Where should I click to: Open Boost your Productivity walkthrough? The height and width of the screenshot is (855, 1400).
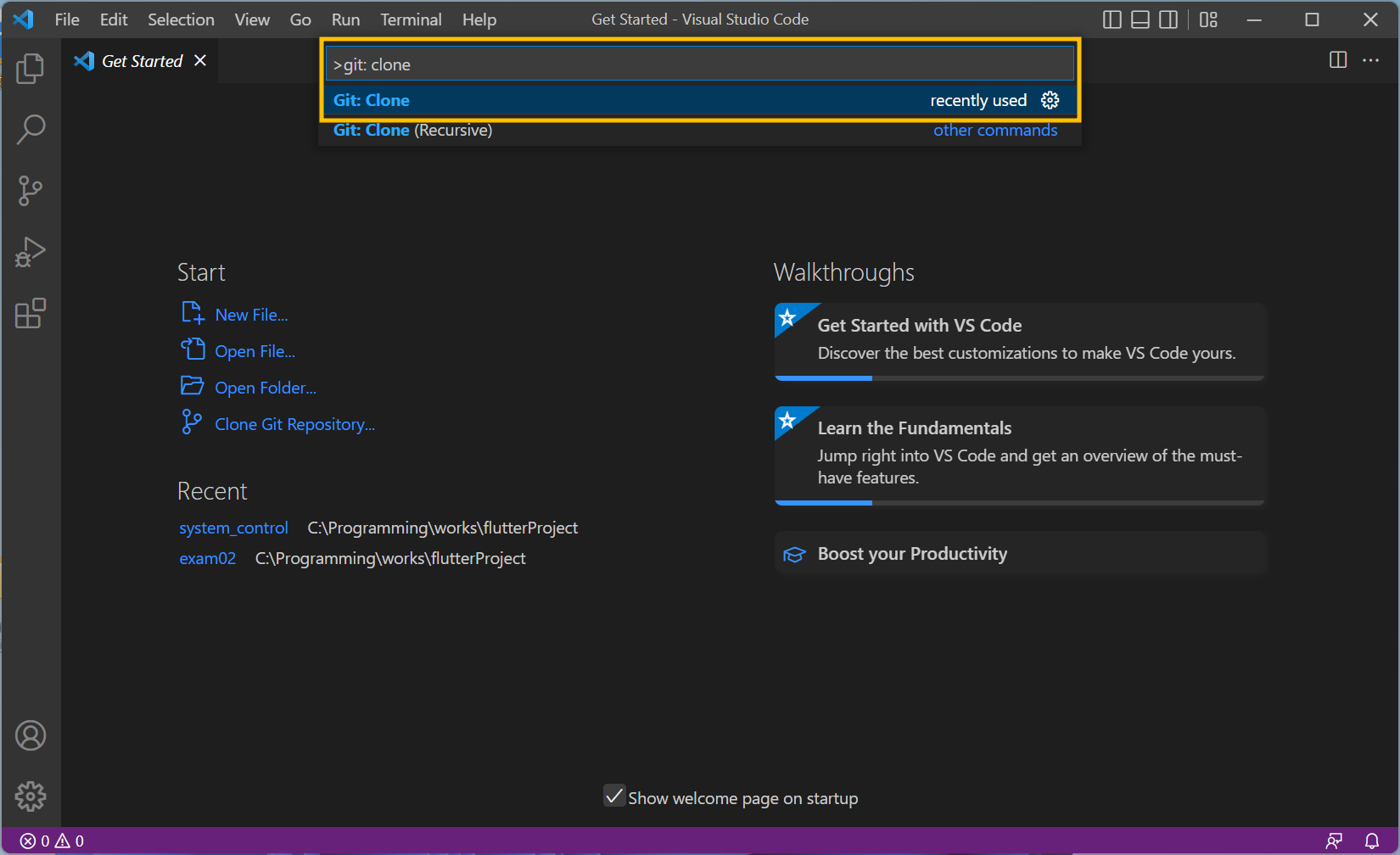[1020, 554]
